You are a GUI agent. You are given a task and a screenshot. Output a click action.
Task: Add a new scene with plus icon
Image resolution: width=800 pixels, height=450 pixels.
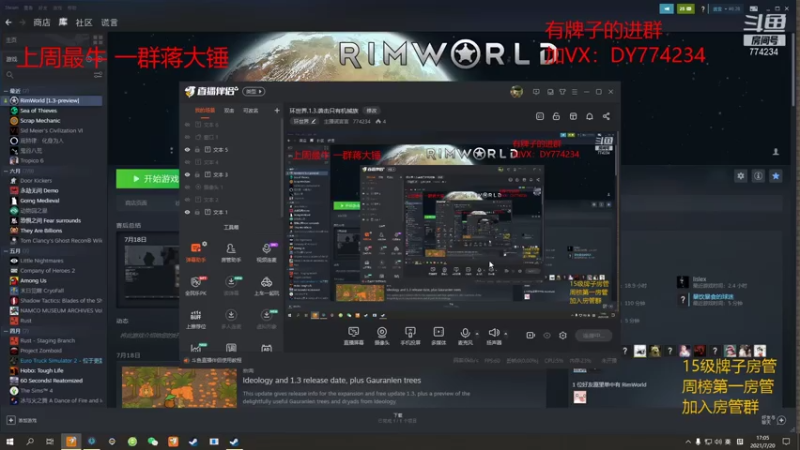tap(277, 110)
